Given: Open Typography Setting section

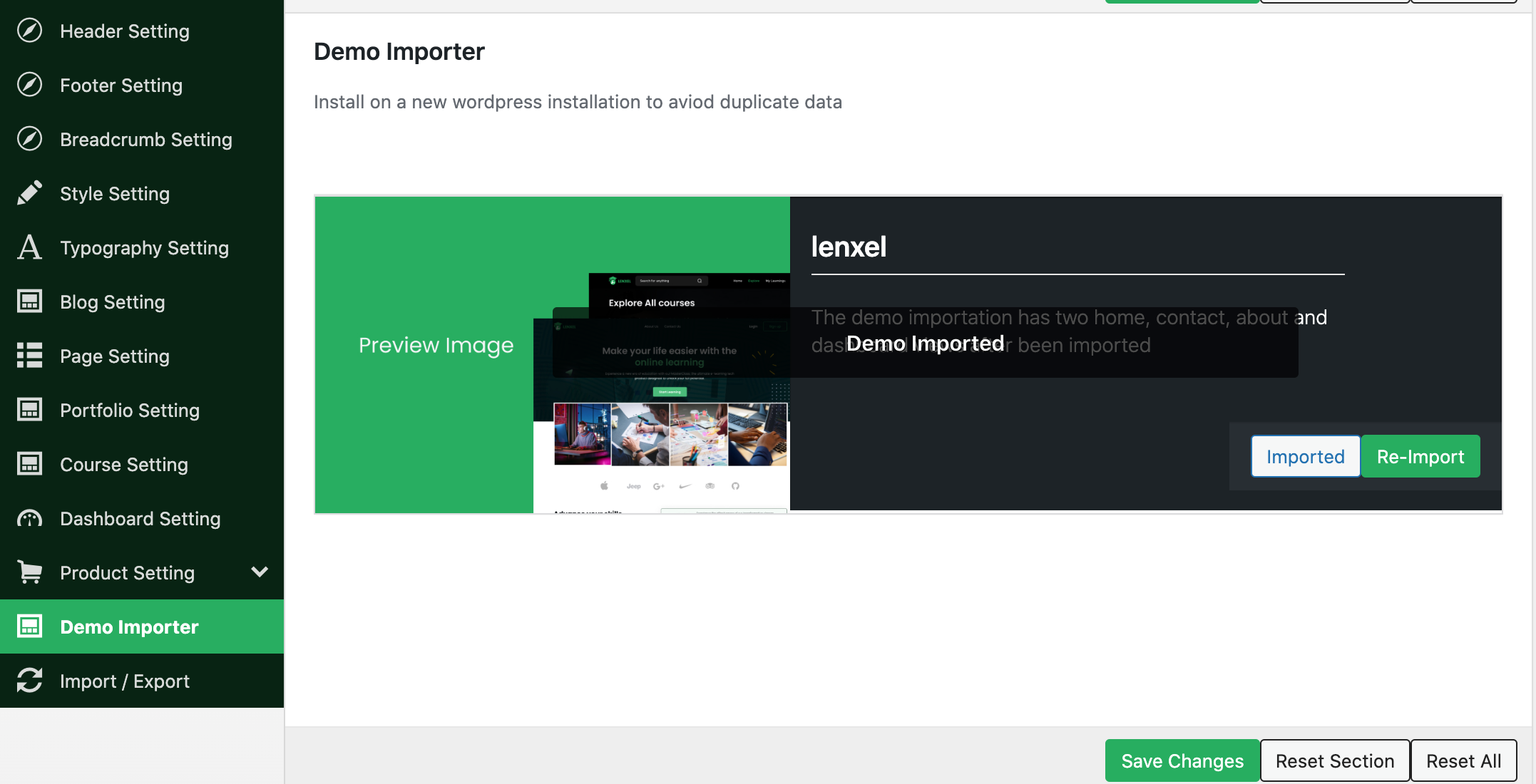Looking at the screenshot, I should coord(142,247).
